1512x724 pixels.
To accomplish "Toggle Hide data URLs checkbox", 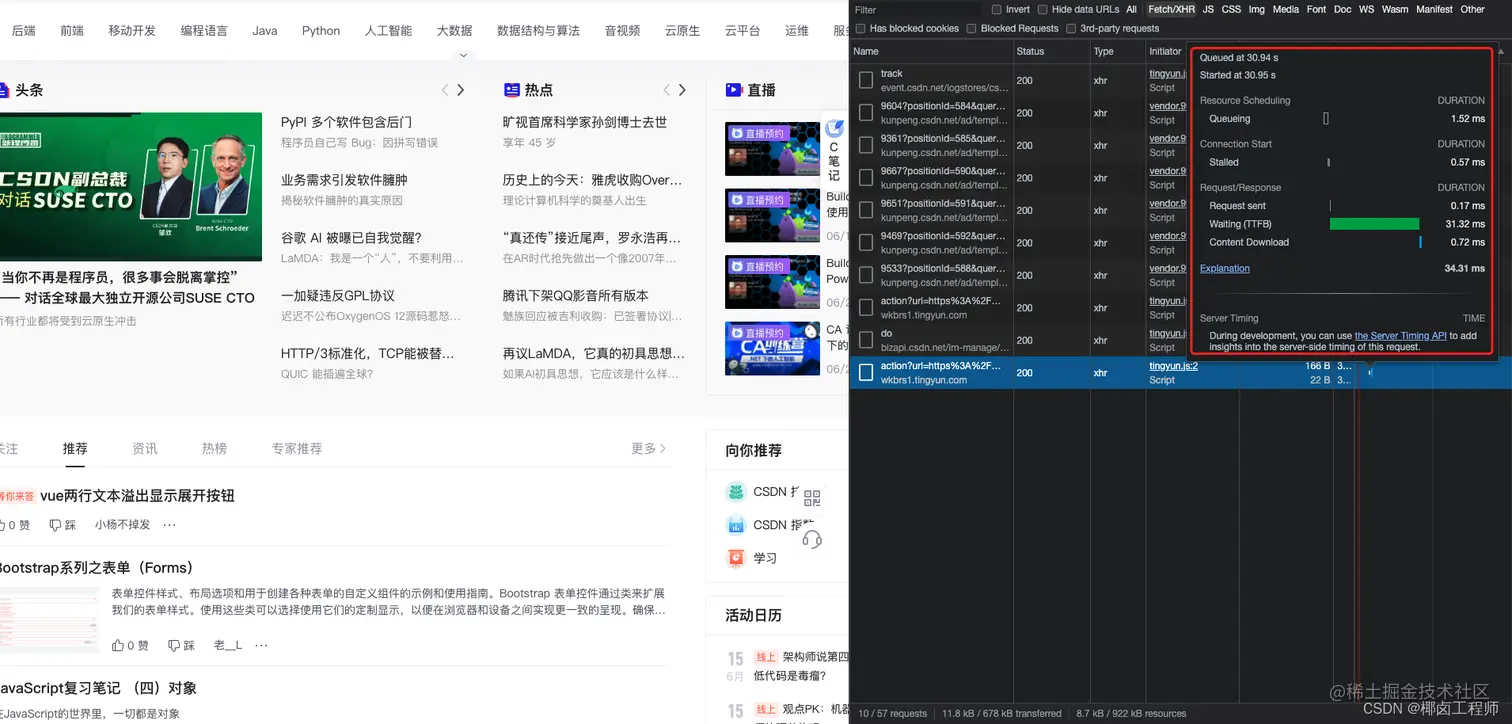I will pos(1043,9).
